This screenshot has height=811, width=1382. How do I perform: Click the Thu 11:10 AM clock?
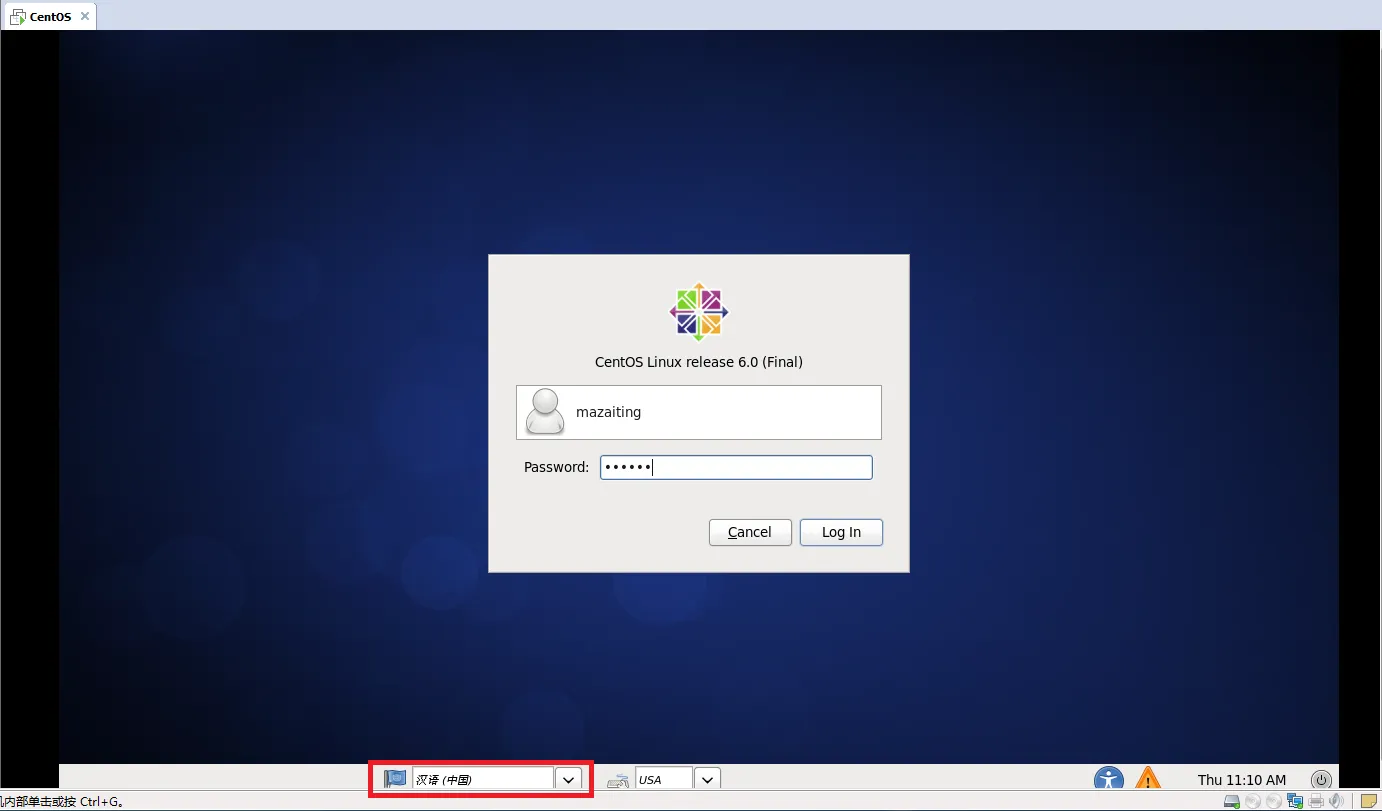pyautogui.click(x=1242, y=779)
